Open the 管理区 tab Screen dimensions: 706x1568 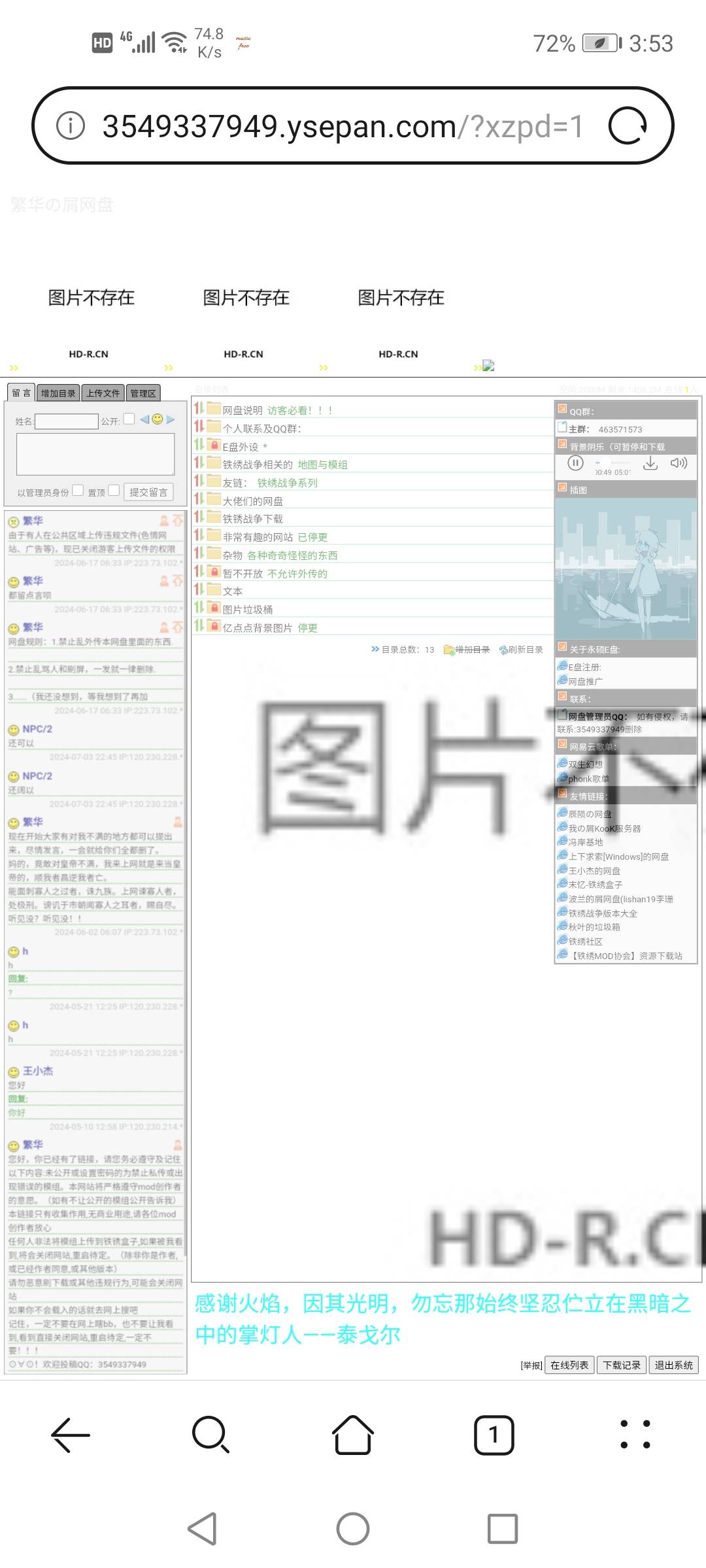(x=143, y=393)
